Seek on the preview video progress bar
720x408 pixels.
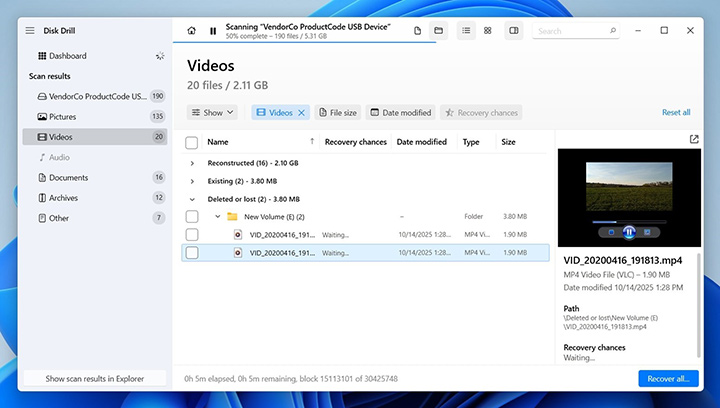[629, 222]
